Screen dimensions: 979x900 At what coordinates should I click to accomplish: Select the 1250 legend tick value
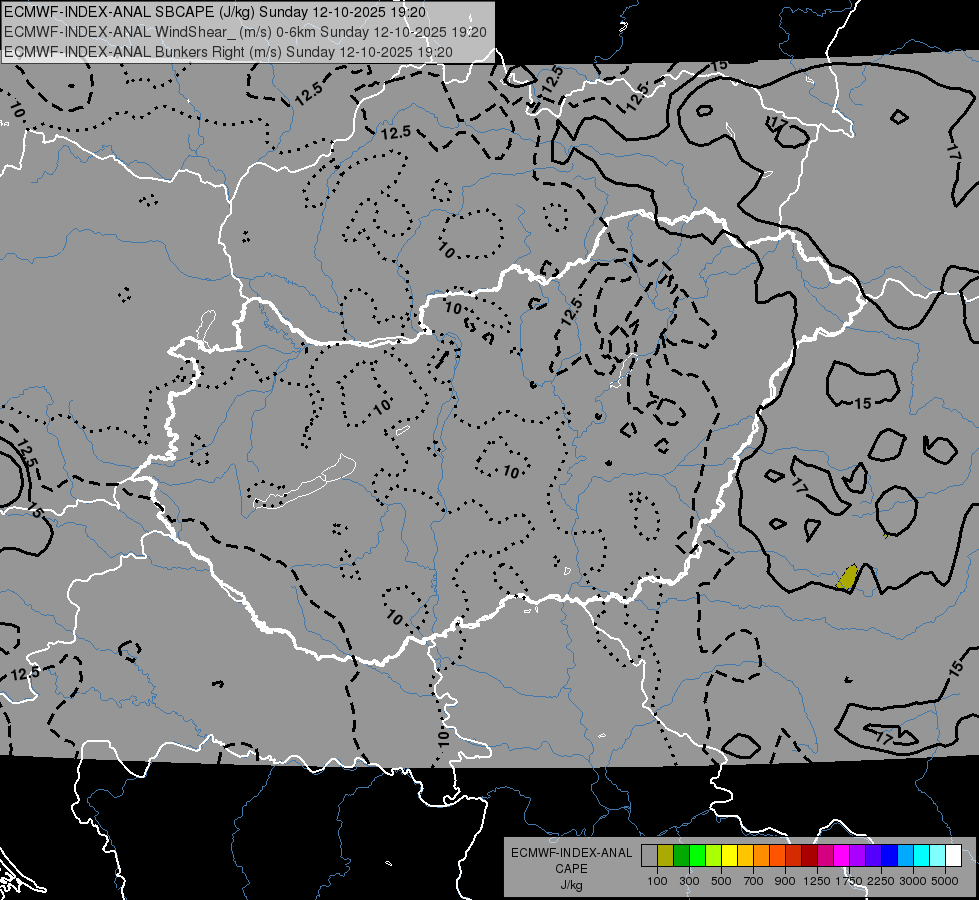tap(817, 881)
